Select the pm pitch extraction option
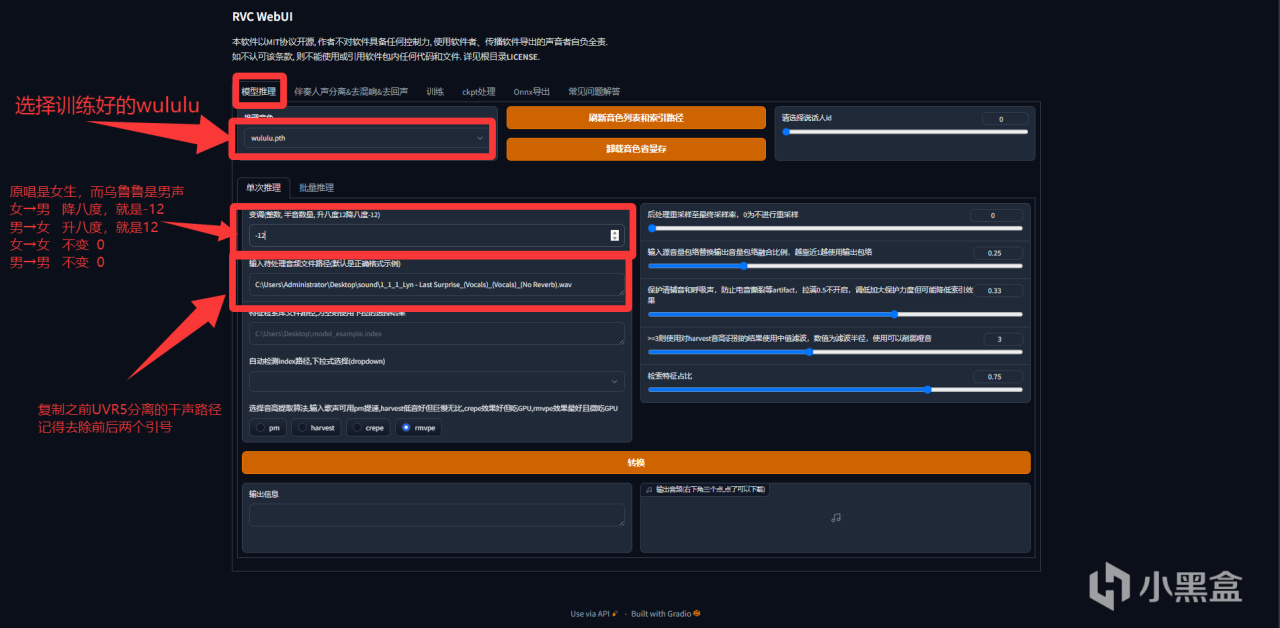The image size is (1280, 628). pyautogui.click(x=267, y=427)
